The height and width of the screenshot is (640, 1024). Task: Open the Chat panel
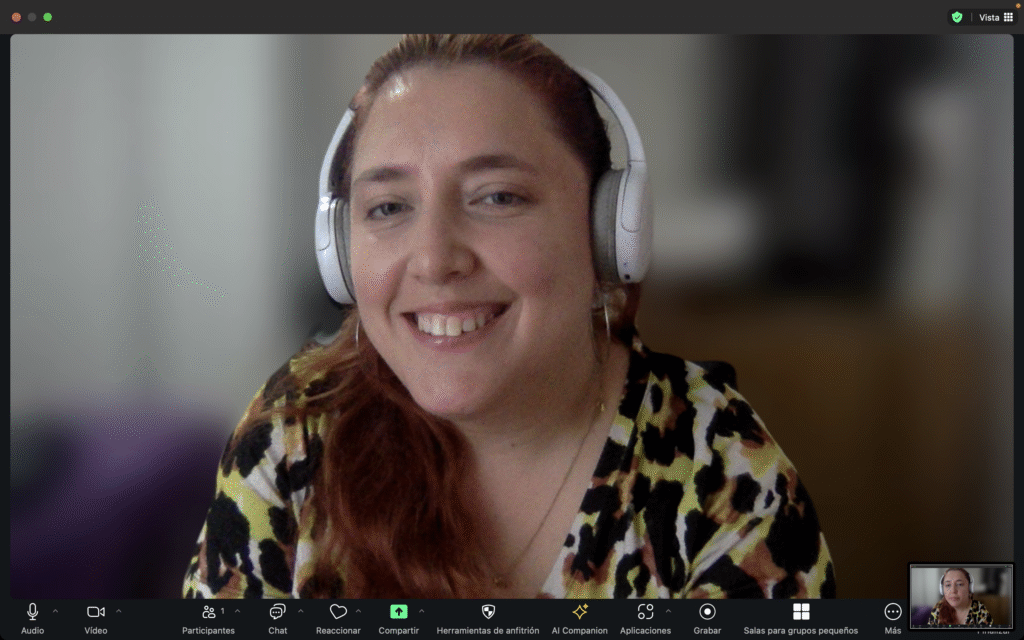(277, 611)
